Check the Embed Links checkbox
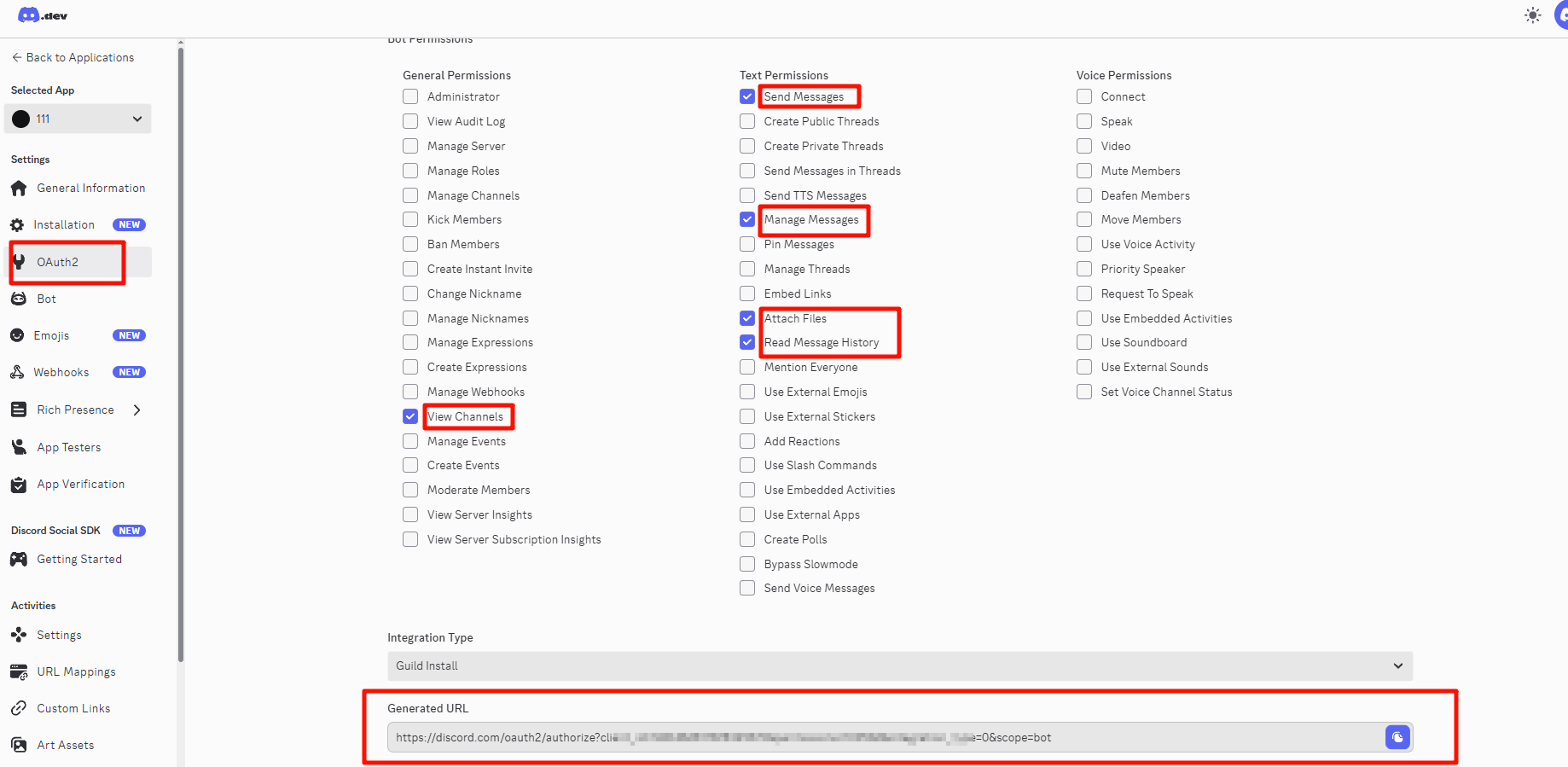This screenshot has height=767, width=1568. tap(747, 293)
